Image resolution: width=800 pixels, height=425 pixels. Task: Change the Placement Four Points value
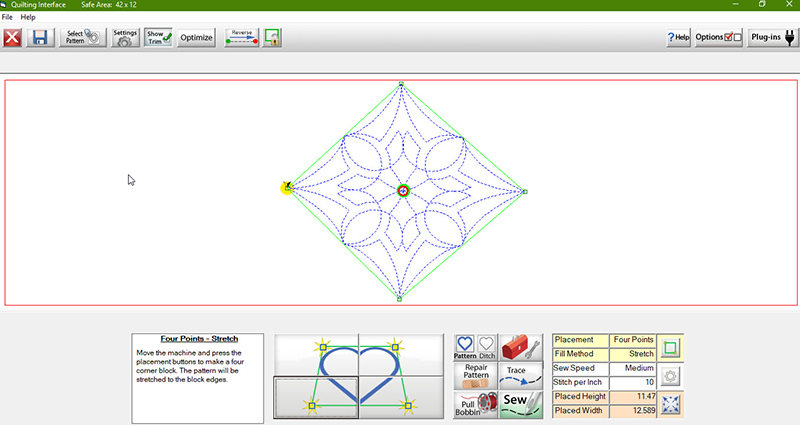coord(633,340)
